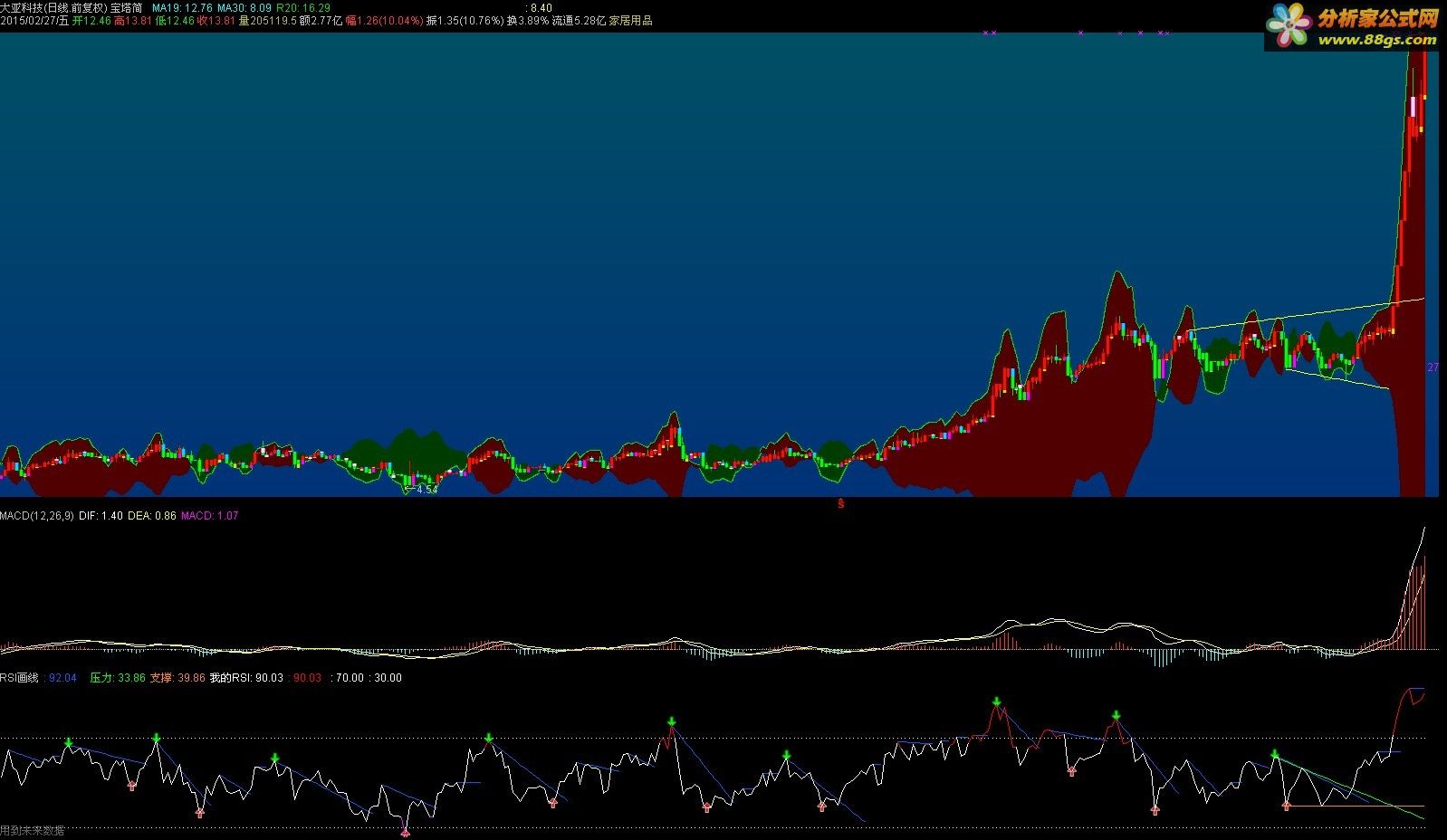Click the stock name 大亚科技(日线.前复权)

pyautogui.click(x=53, y=7)
